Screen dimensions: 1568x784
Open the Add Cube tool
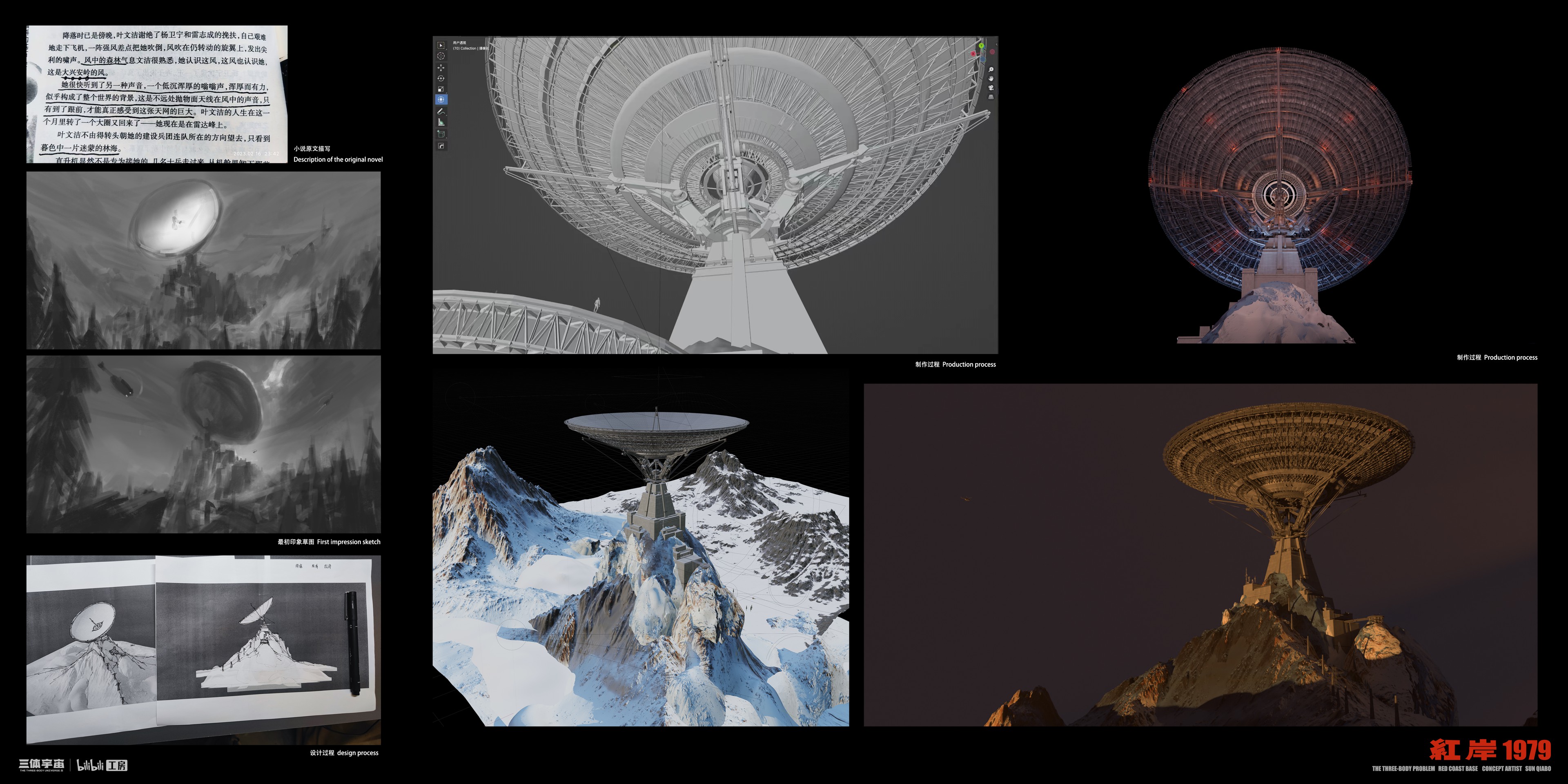441,134
